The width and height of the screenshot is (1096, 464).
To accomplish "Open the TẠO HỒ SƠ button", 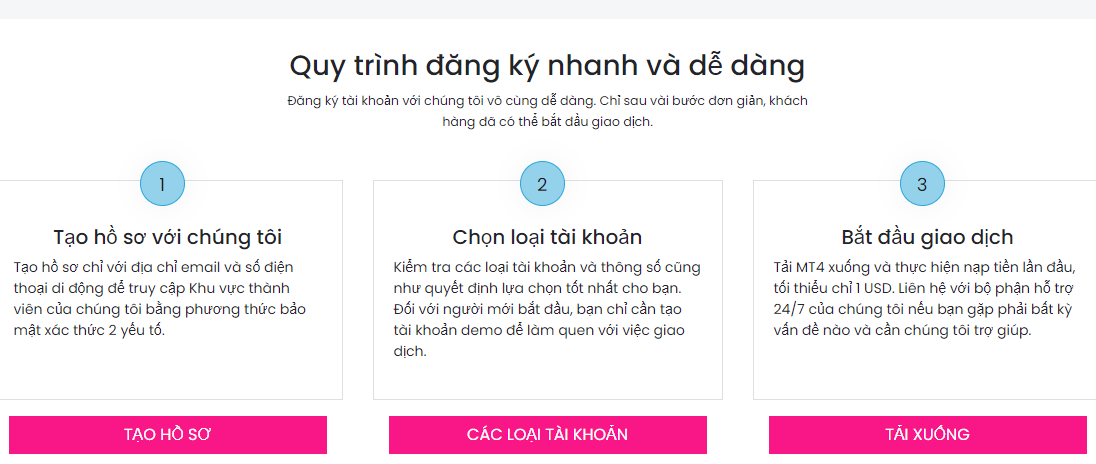I will click(x=168, y=435).
